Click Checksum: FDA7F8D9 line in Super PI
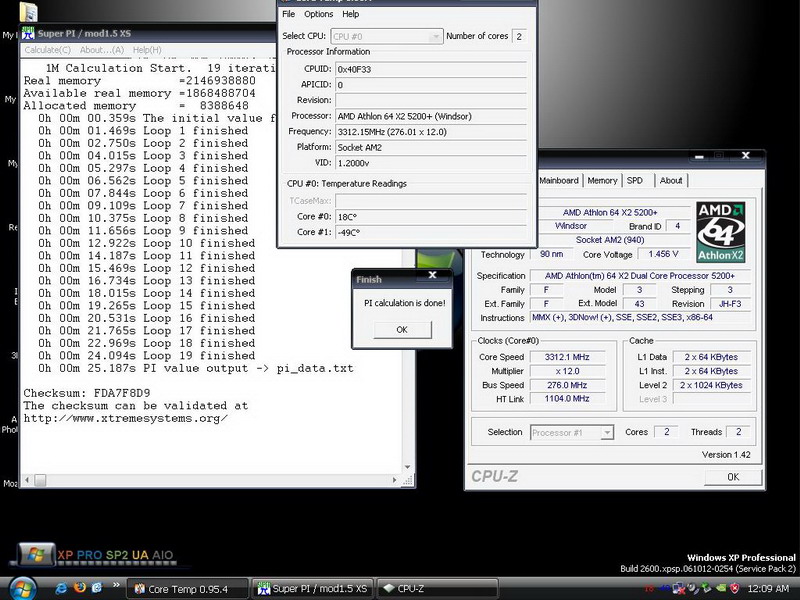The width and height of the screenshot is (800, 600). coord(87,393)
